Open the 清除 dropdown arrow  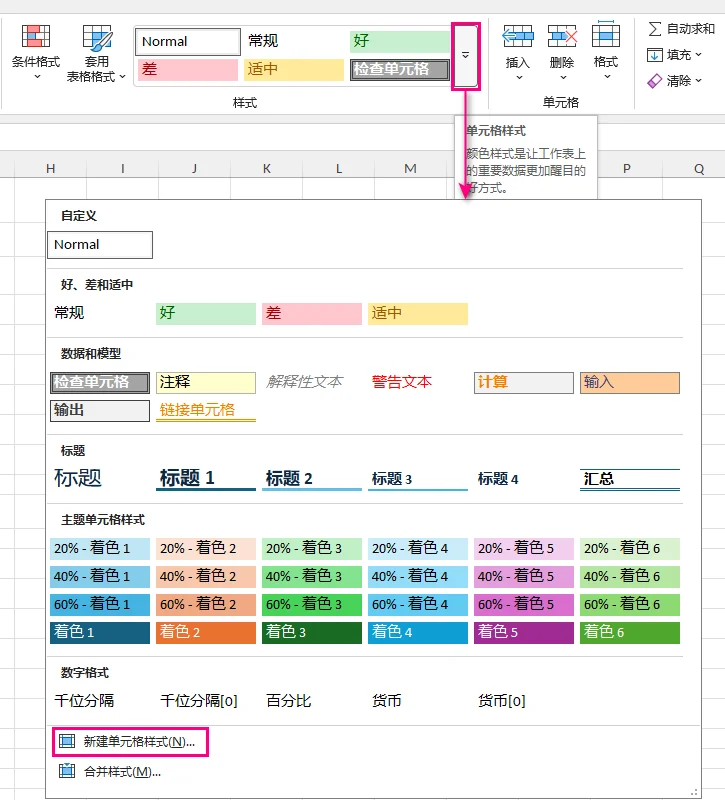(698, 81)
